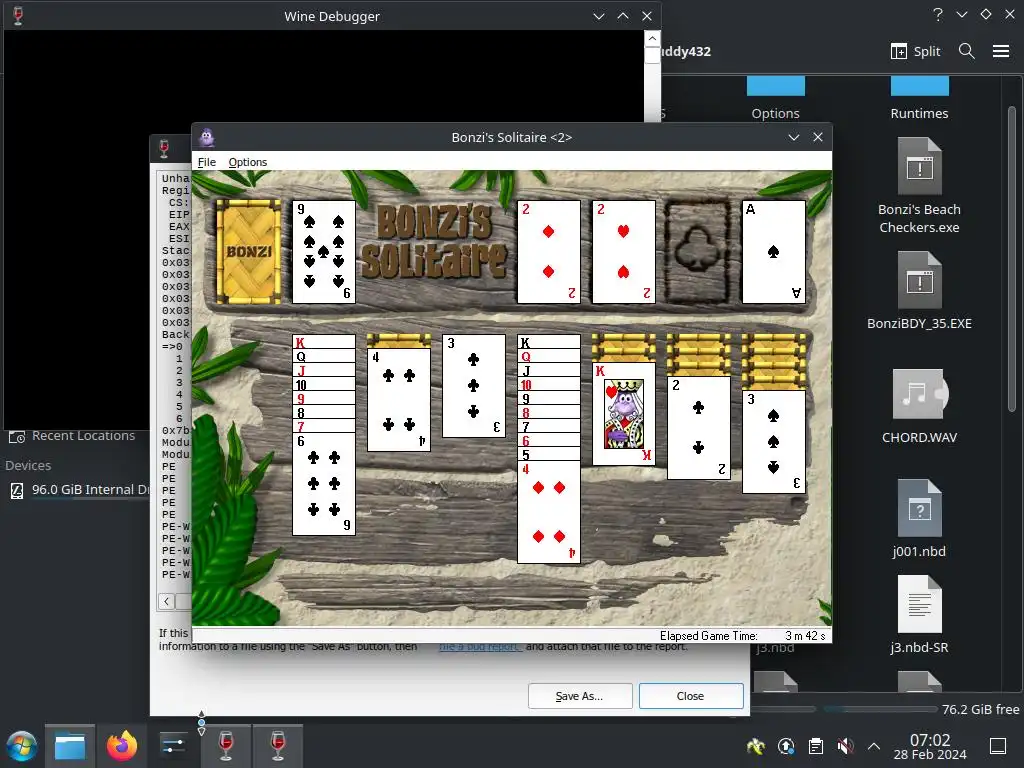1024x768 pixels.
Task: Click Close in Wine crash dialog
Action: coord(691,696)
